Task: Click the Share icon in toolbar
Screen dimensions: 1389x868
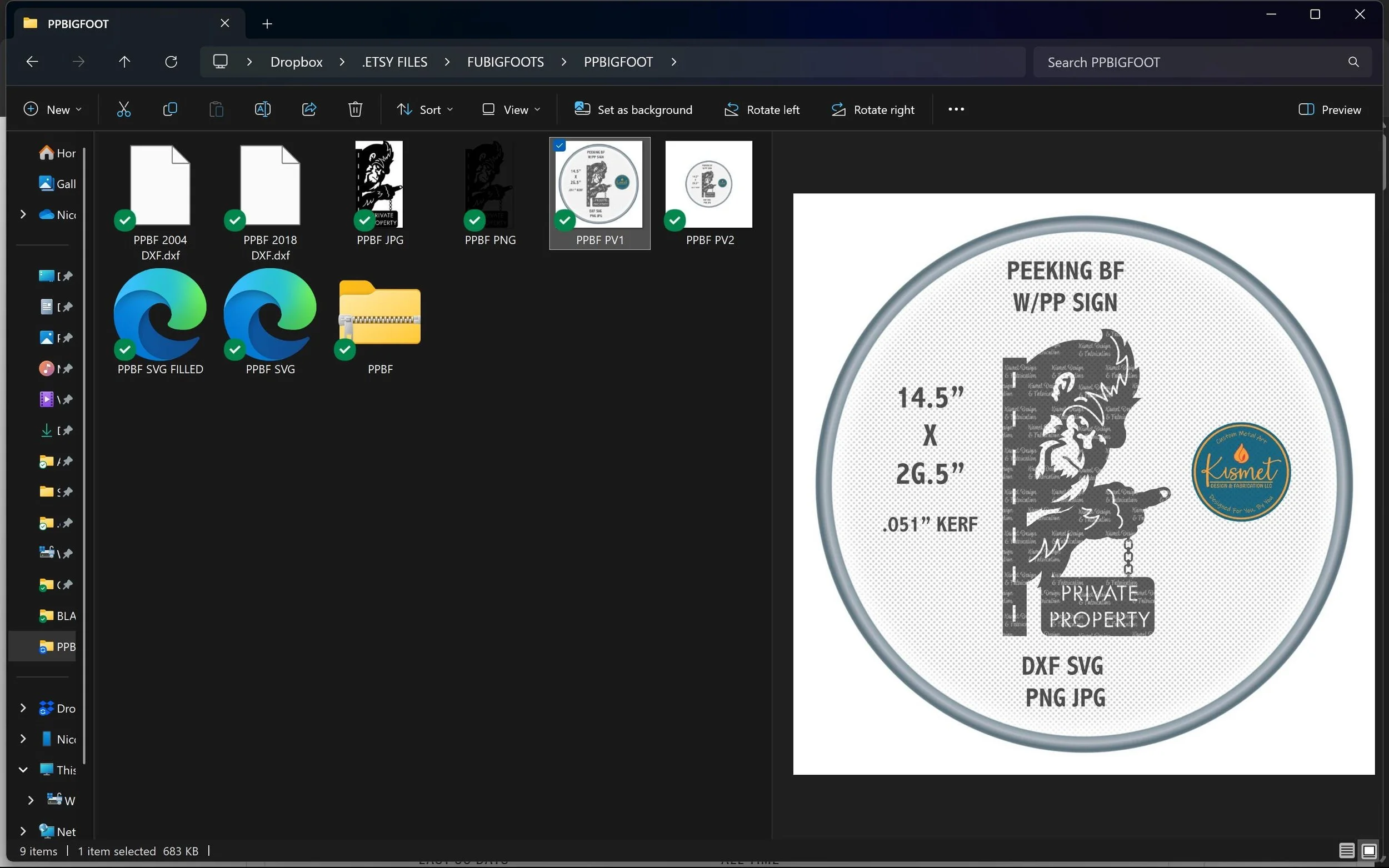Action: tap(309, 109)
